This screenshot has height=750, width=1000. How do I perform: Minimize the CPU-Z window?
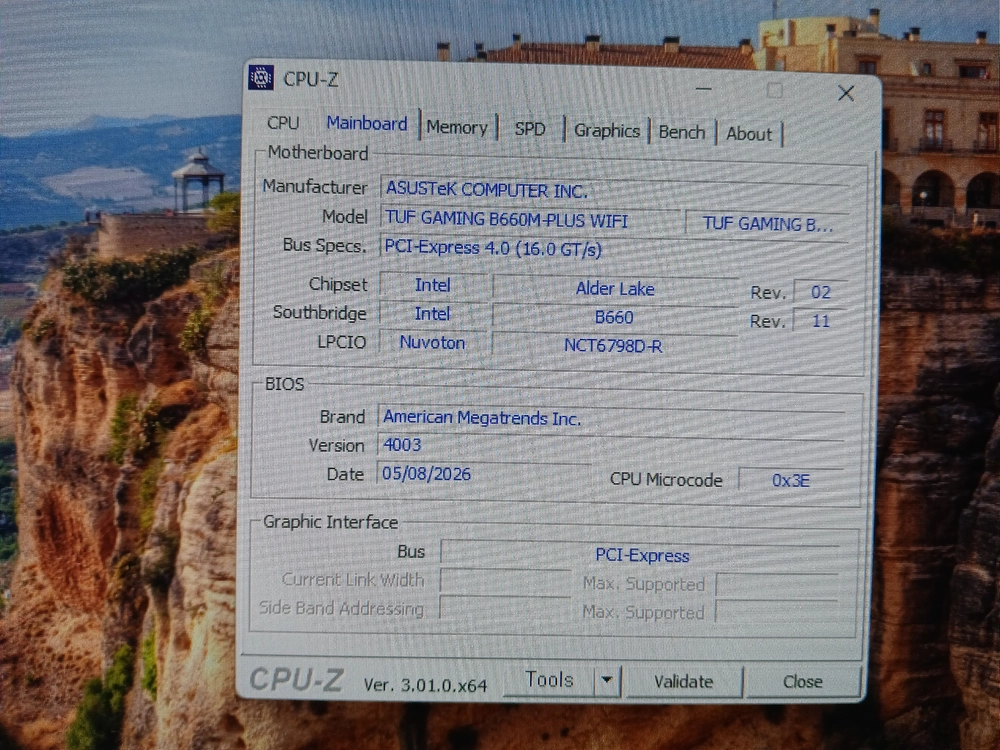[703, 89]
